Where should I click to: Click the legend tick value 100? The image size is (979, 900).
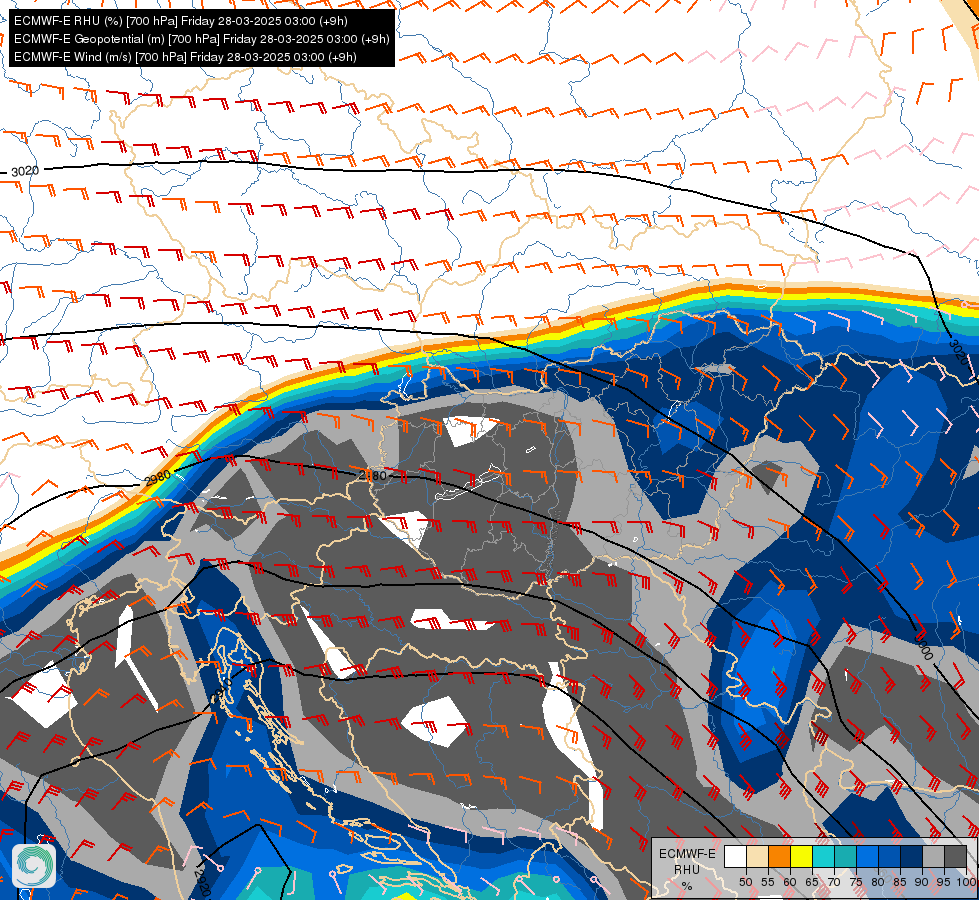(967, 882)
